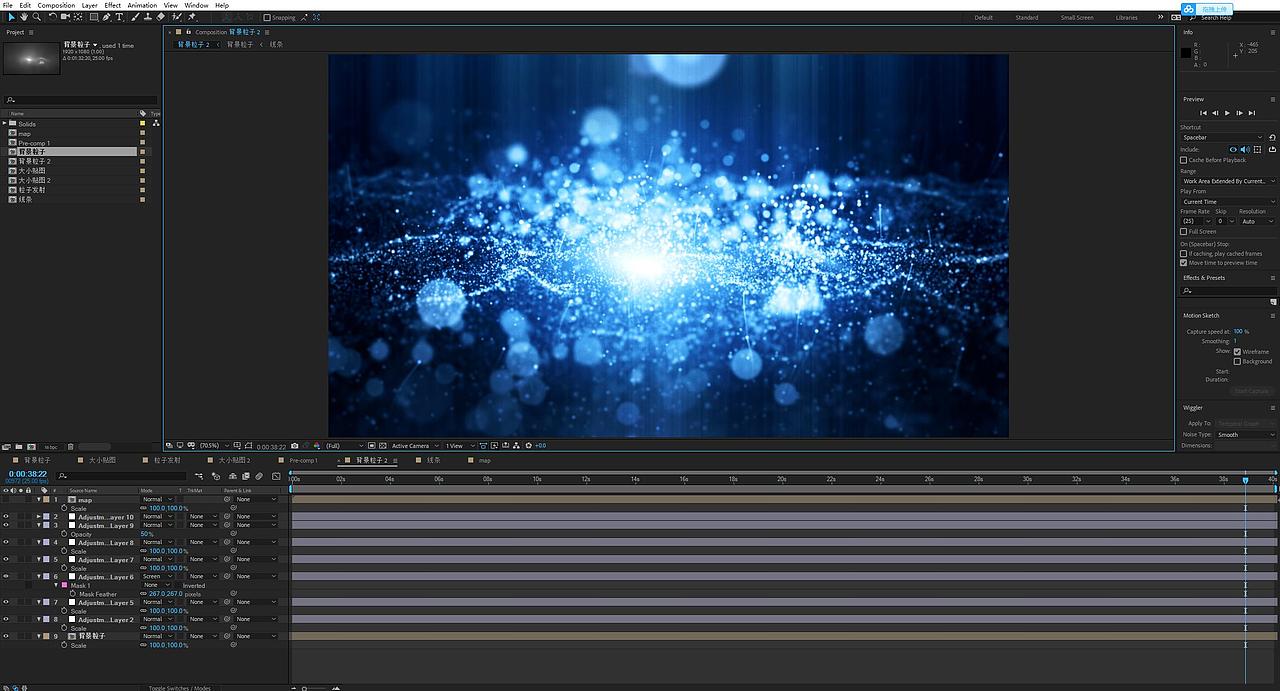Switch to the Small Screen workspace
The width and height of the screenshot is (1280, 691).
coord(1077,17)
